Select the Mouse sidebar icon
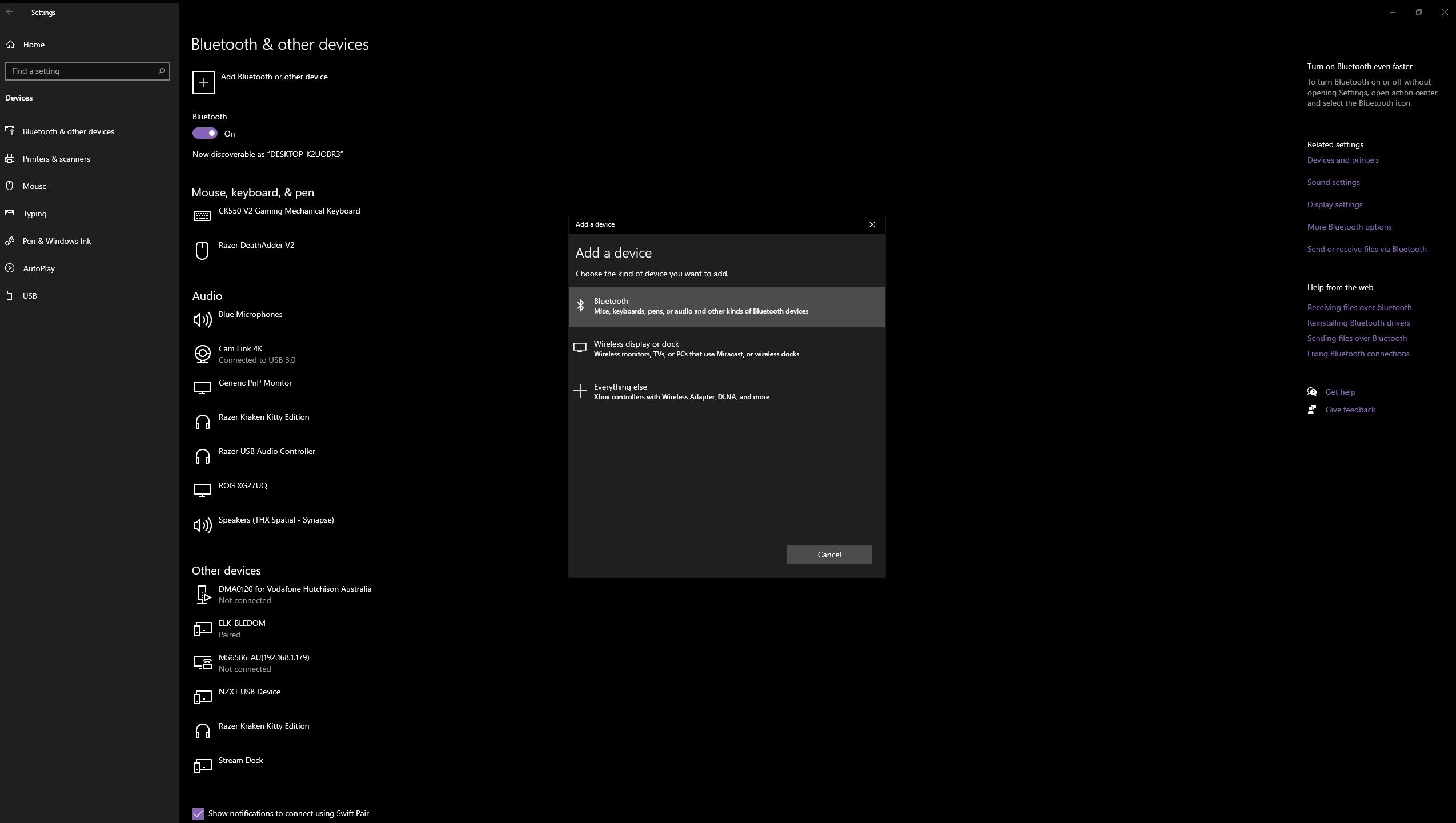1456x823 pixels. tap(11, 186)
